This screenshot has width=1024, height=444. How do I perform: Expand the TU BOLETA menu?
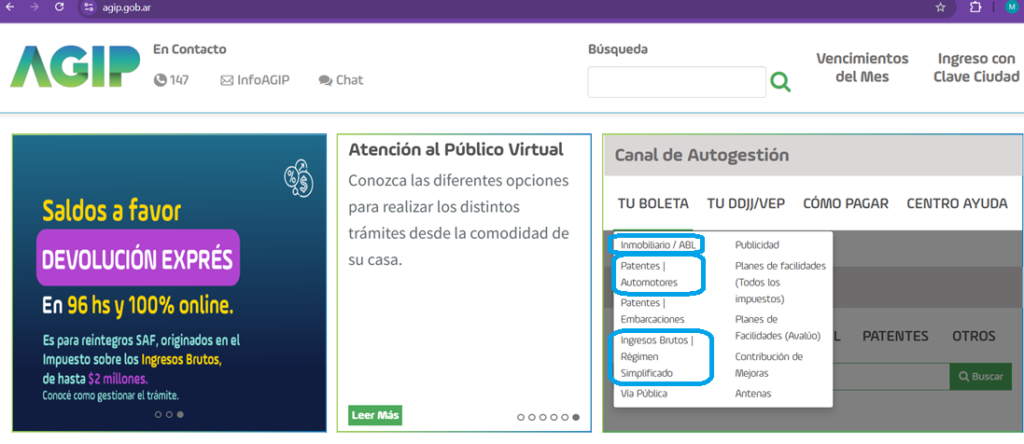point(653,203)
